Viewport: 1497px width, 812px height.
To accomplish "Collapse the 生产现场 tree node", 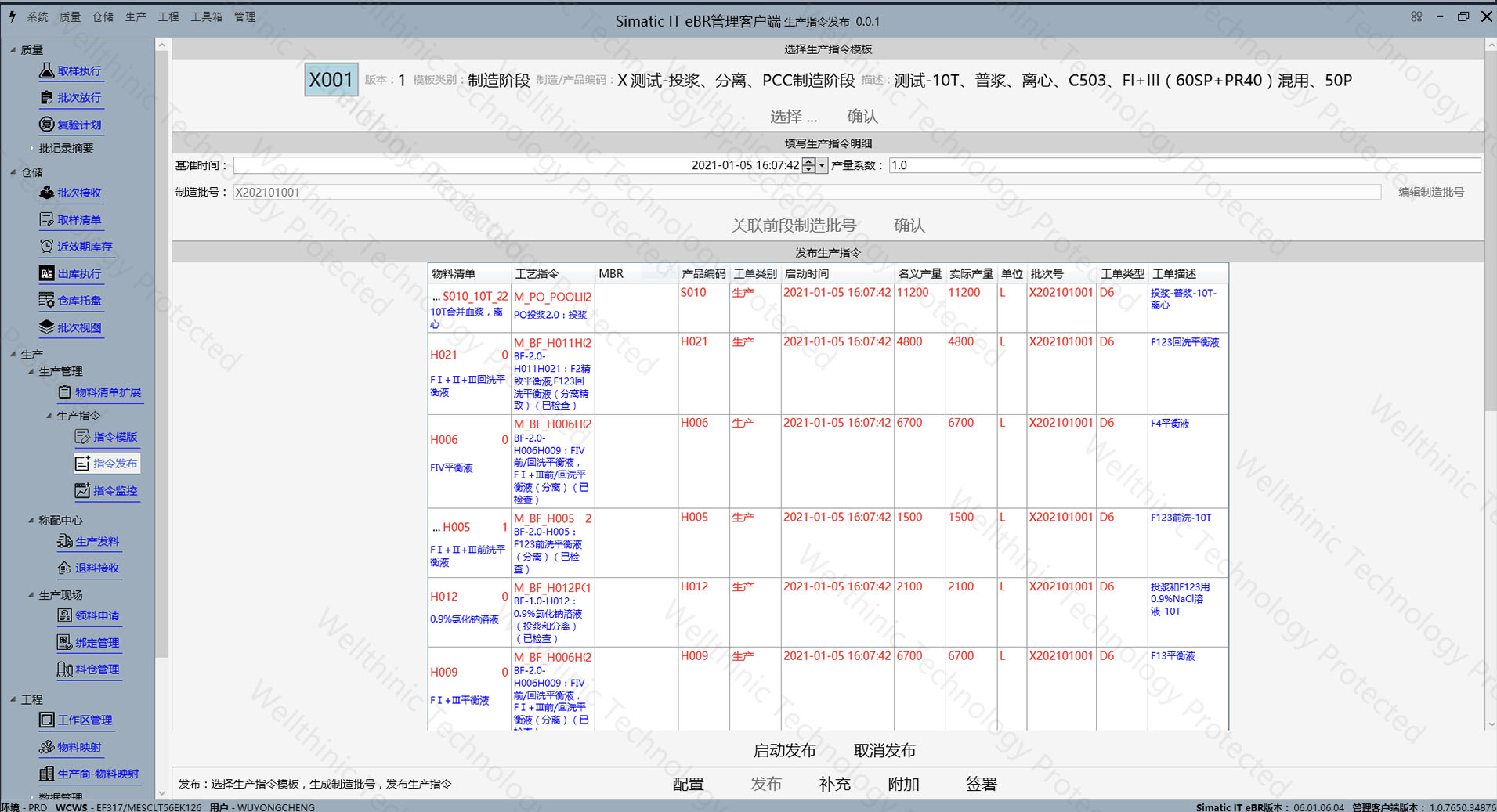I will (x=31, y=595).
